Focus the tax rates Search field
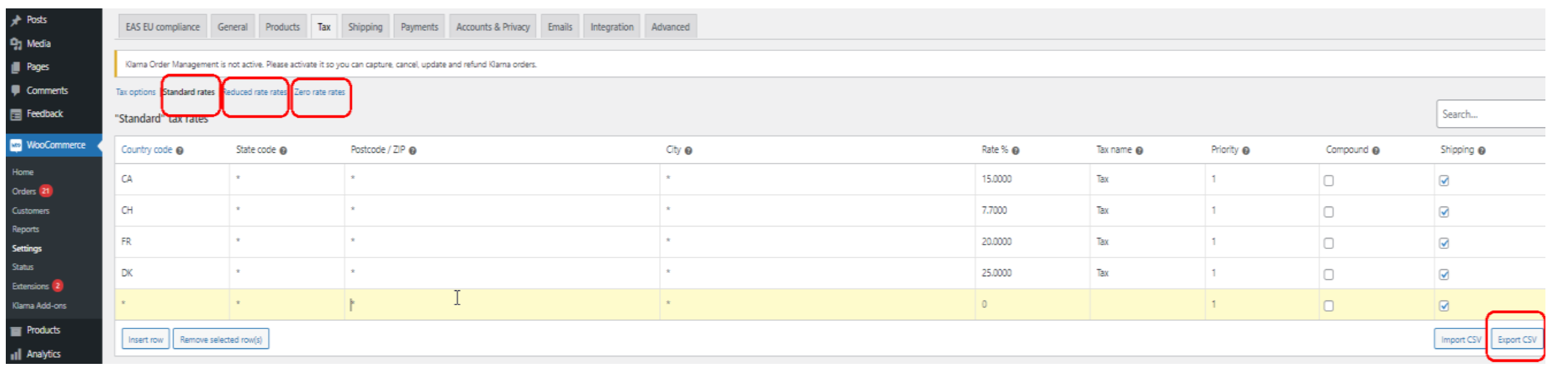The height and width of the screenshot is (380, 1568). tap(1491, 114)
